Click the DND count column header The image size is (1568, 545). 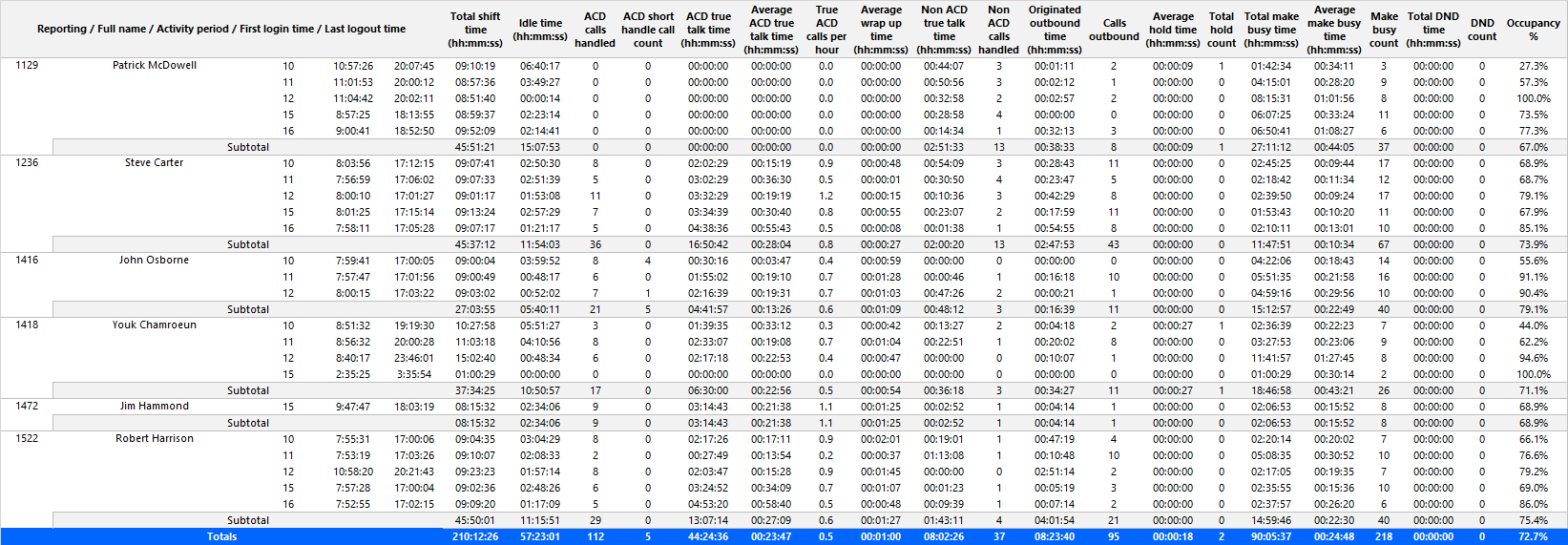[x=1482, y=30]
